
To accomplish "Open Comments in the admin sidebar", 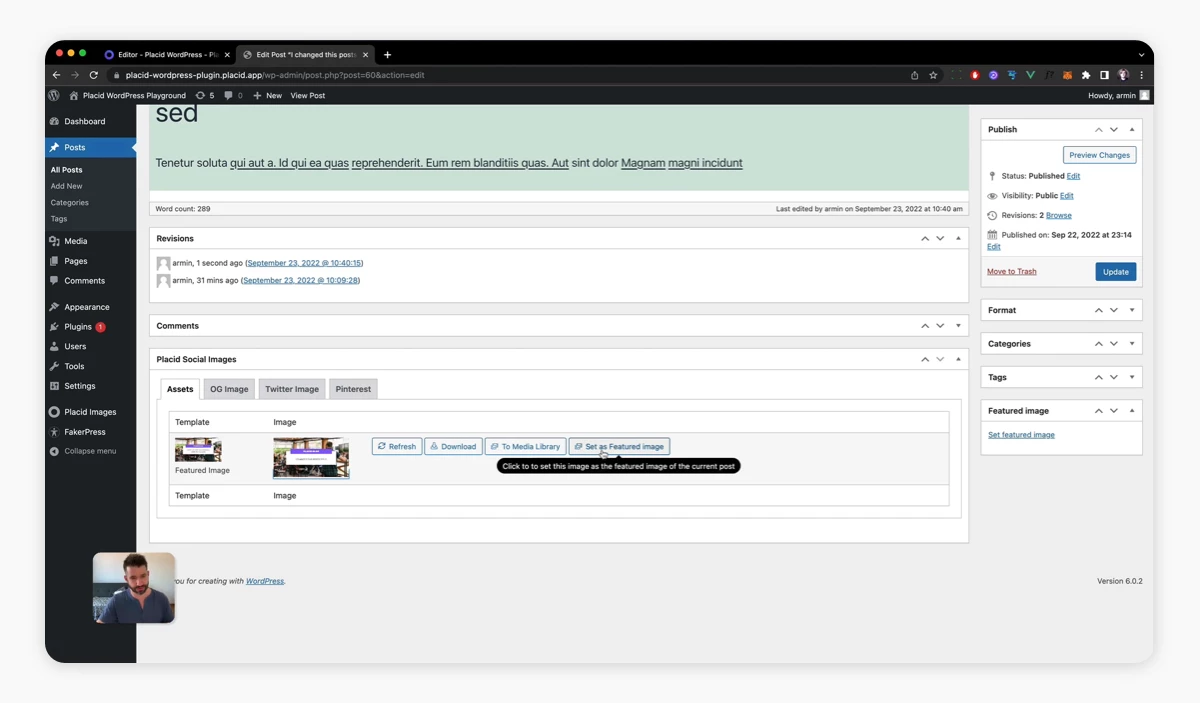I will pos(84,281).
